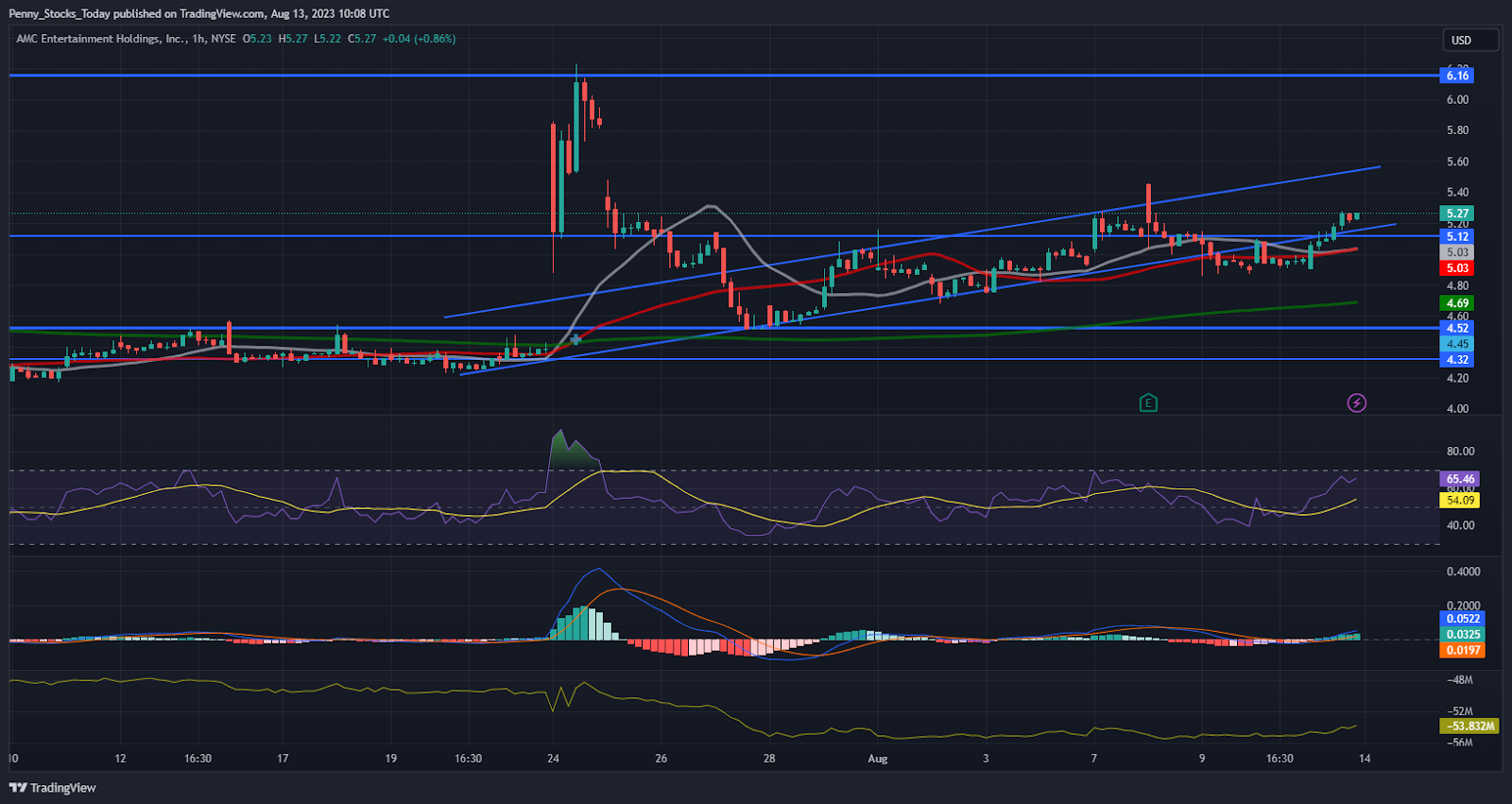Click the green 4.69 moving average label

coord(1457,303)
